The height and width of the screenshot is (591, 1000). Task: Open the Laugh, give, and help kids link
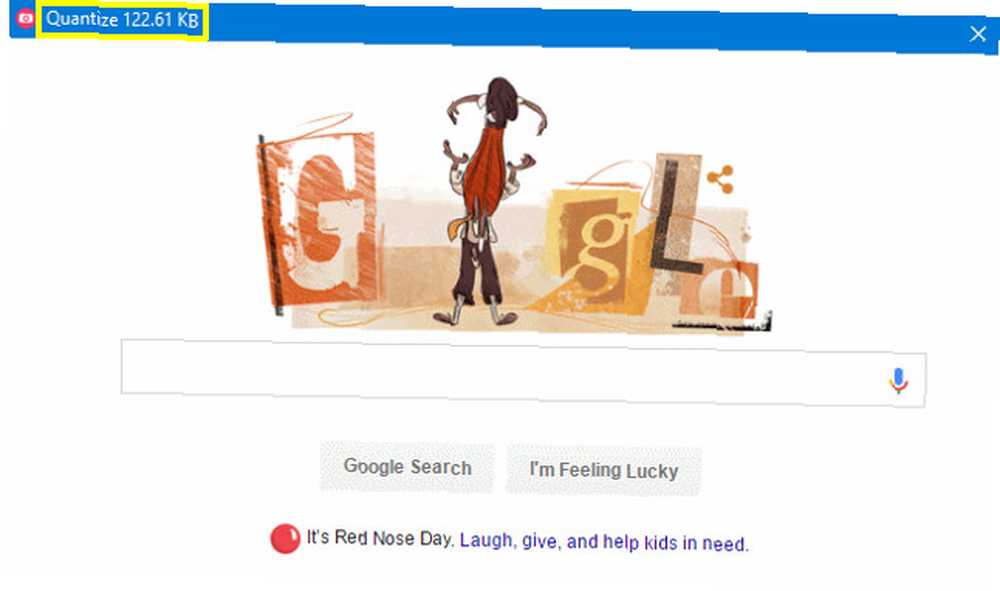pos(604,543)
